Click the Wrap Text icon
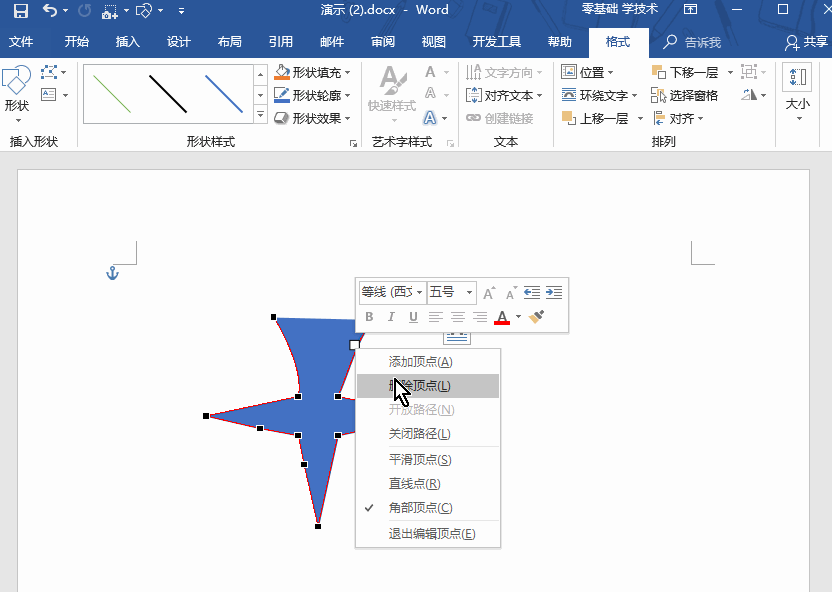 click(569, 95)
